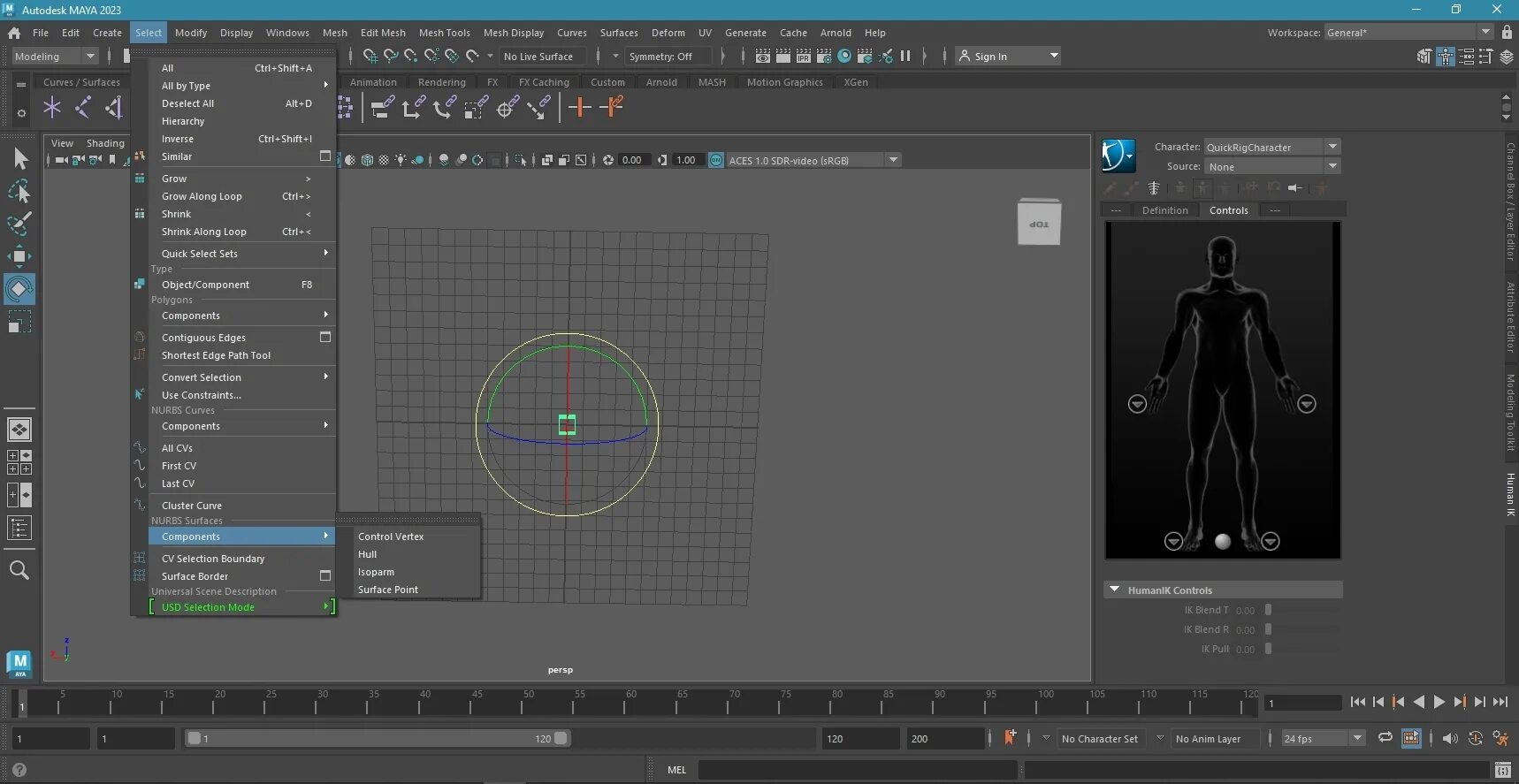This screenshot has width=1519, height=784.
Task: Activate the Rotate tool in toolbox
Action: [19, 289]
